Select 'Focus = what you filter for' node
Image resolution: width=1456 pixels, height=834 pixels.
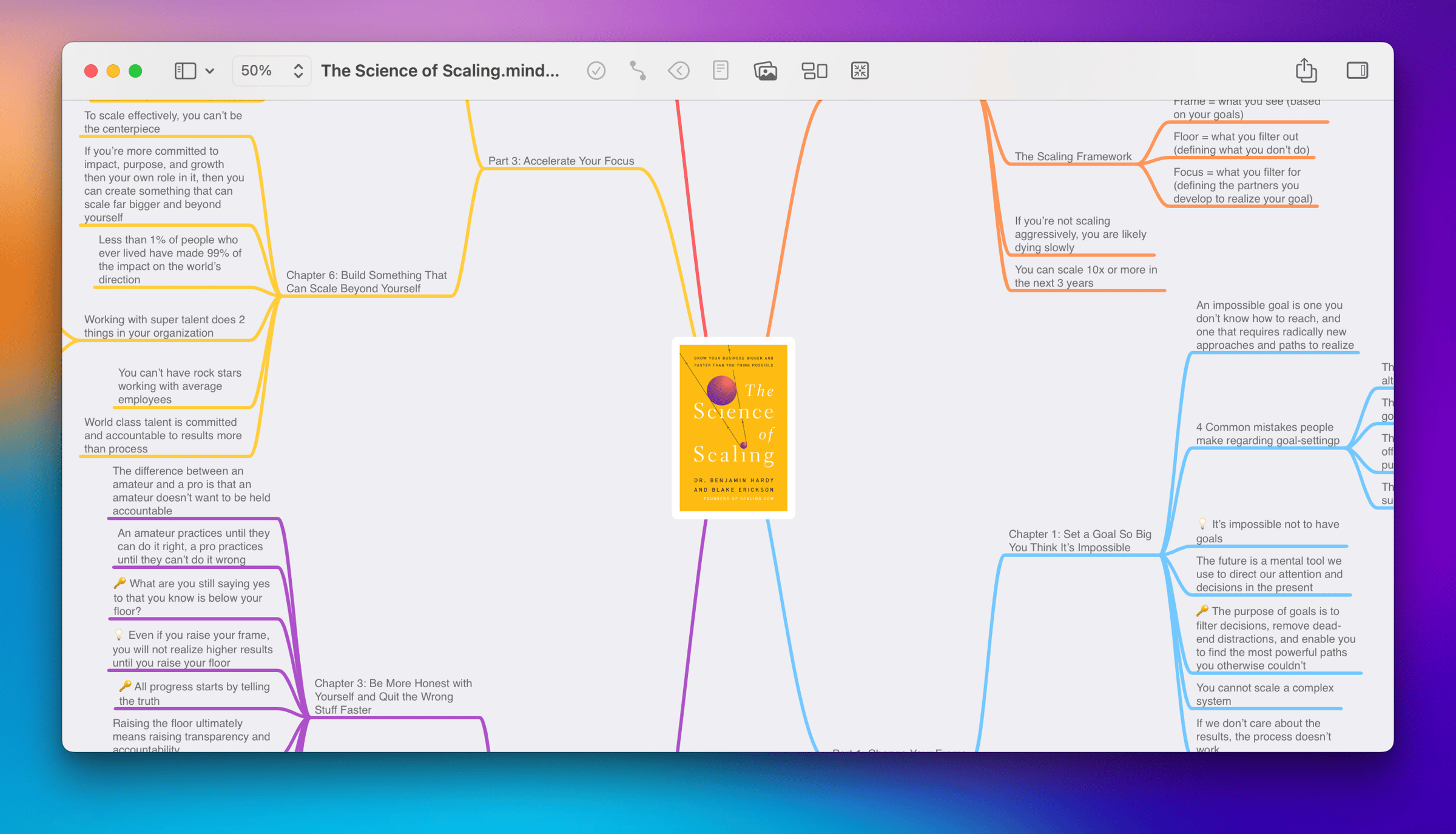(1242, 186)
